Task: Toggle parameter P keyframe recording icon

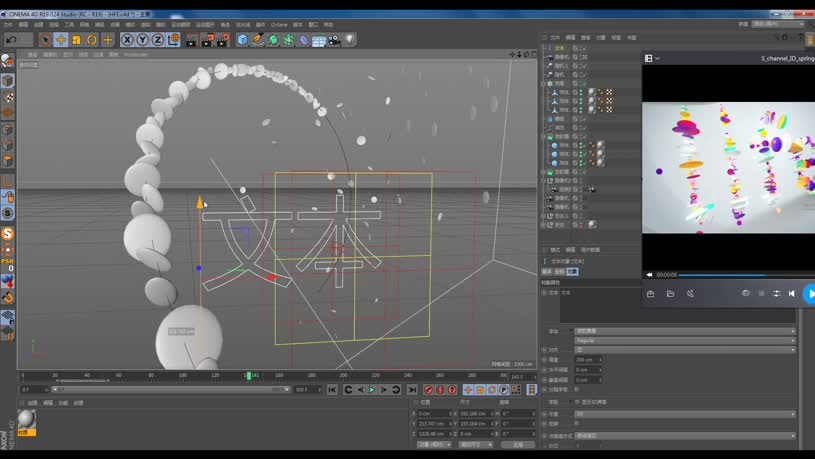Action: tap(504, 389)
